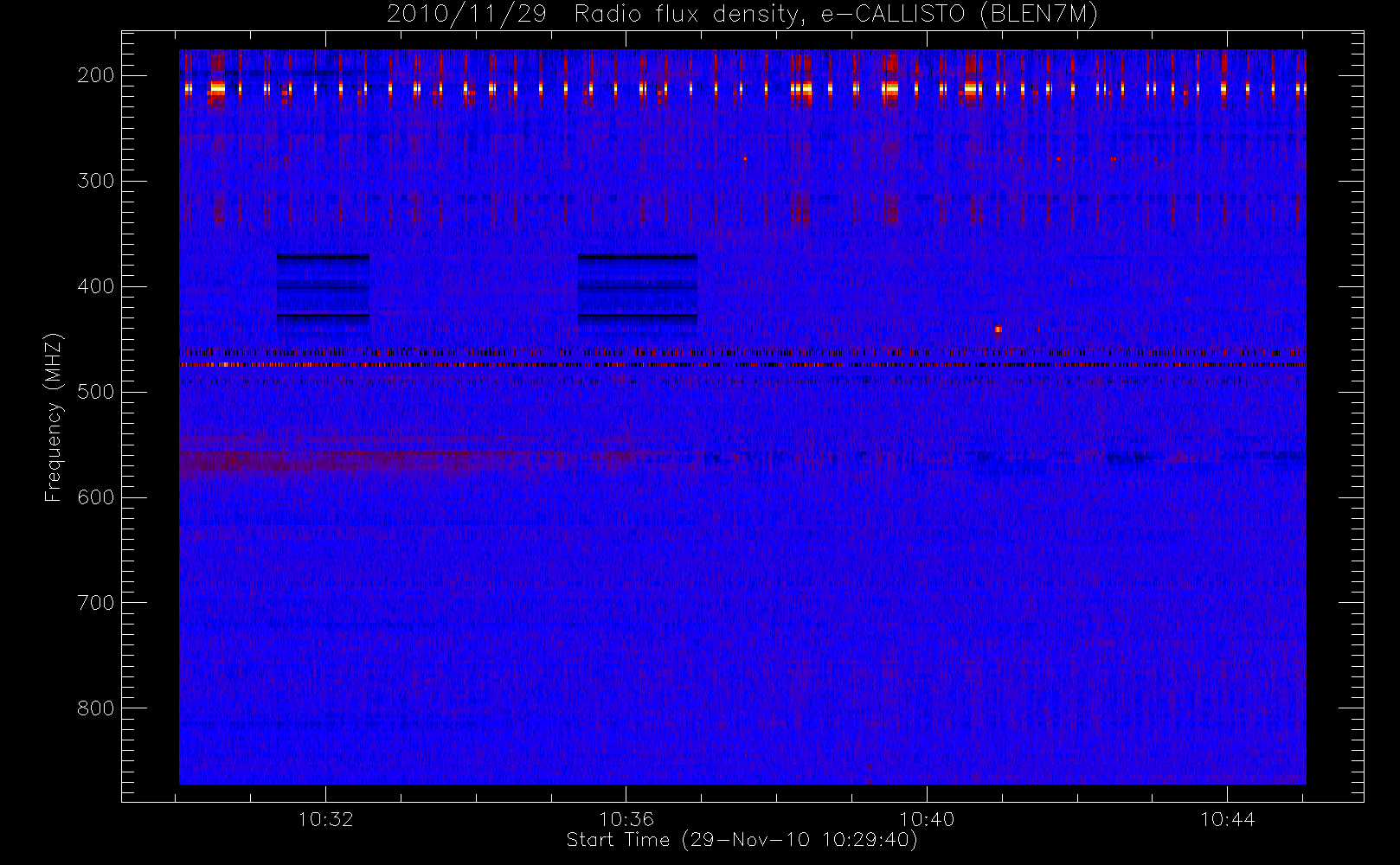
Task: Click the date "2010/11/29" in the title
Action: pos(466,15)
